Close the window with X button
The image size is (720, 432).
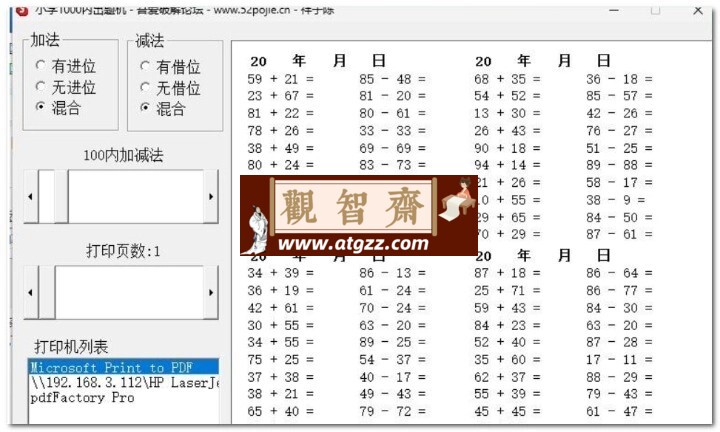698,11
